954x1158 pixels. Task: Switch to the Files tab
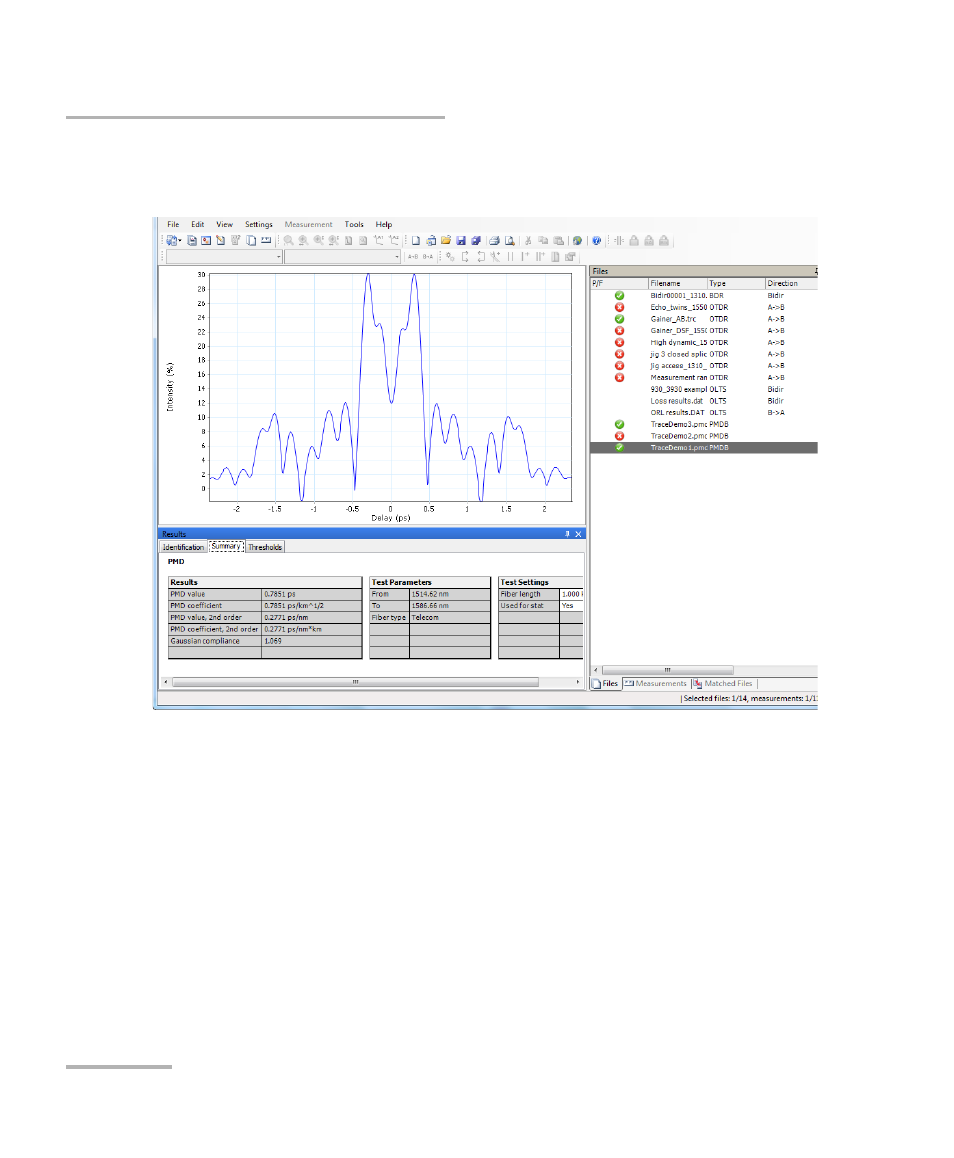605,684
